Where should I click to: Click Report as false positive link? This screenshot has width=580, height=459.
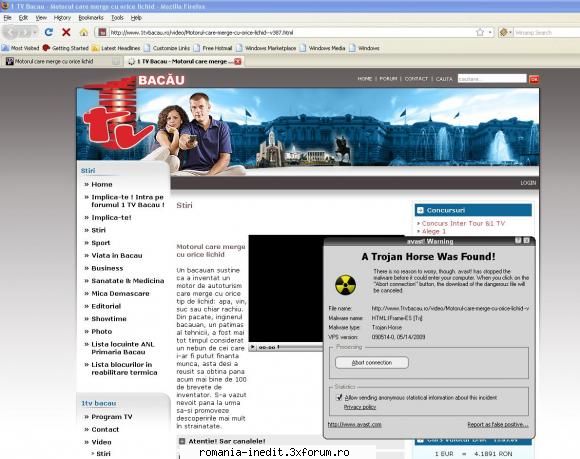[498, 424]
